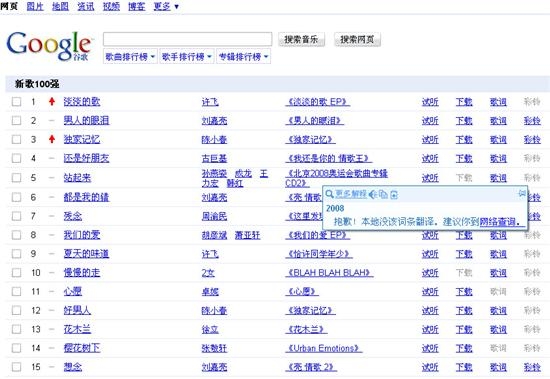Image resolution: width=550 pixels, height=379 pixels.
Task: Check the box for song 13 花木兰
Action: [16, 329]
